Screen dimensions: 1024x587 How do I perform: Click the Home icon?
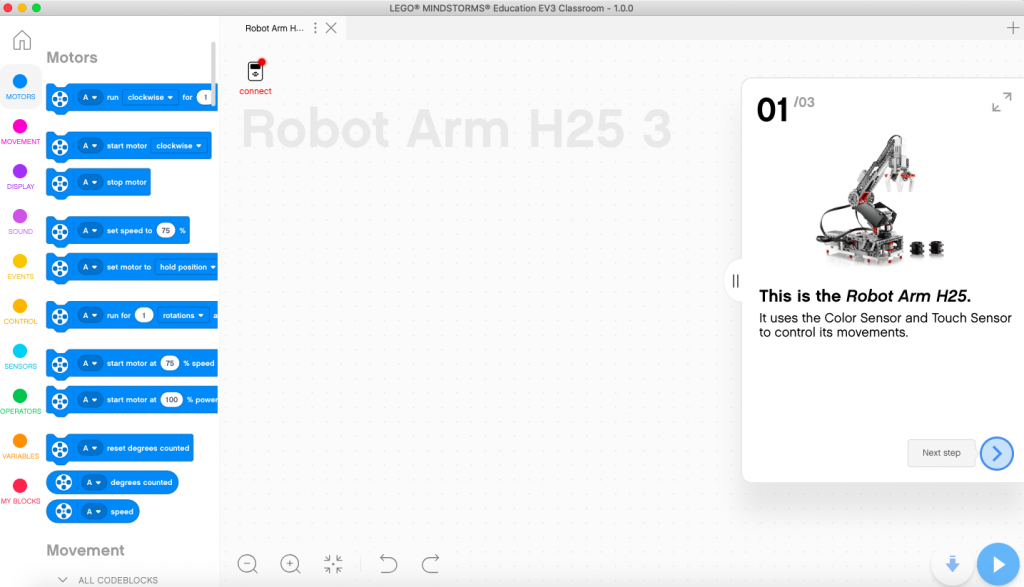point(21,40)
